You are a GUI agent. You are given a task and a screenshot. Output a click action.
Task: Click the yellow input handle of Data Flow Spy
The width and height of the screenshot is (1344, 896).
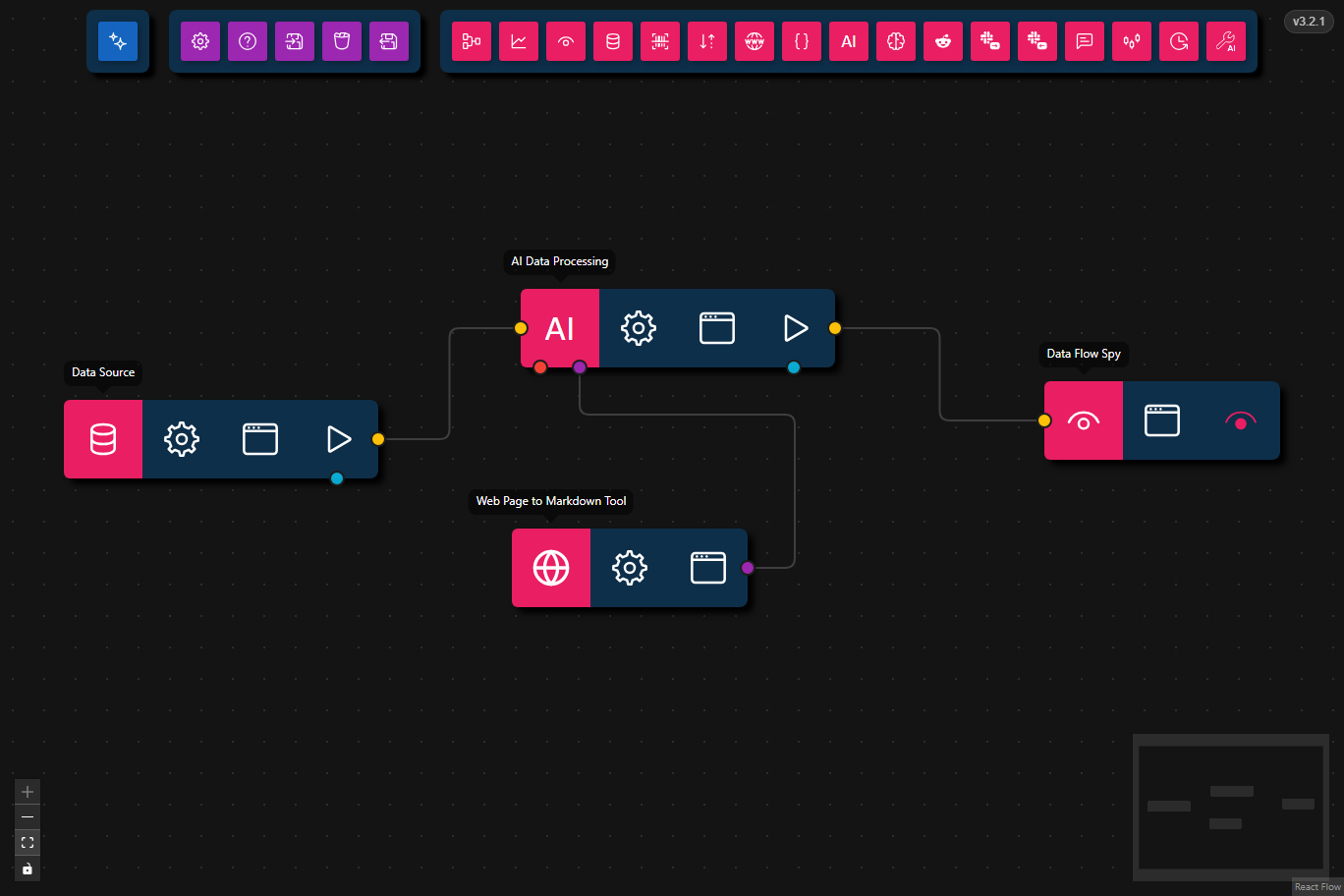[x=1044, y=420]
